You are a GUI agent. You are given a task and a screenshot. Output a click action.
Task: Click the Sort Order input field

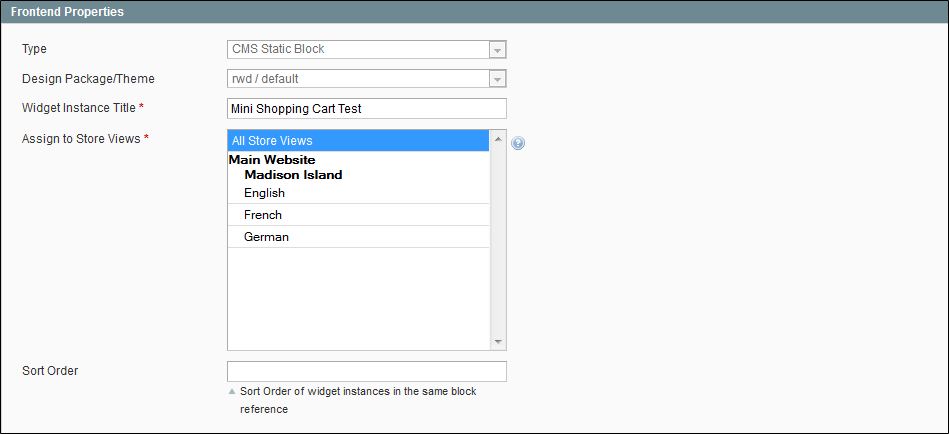367,371
